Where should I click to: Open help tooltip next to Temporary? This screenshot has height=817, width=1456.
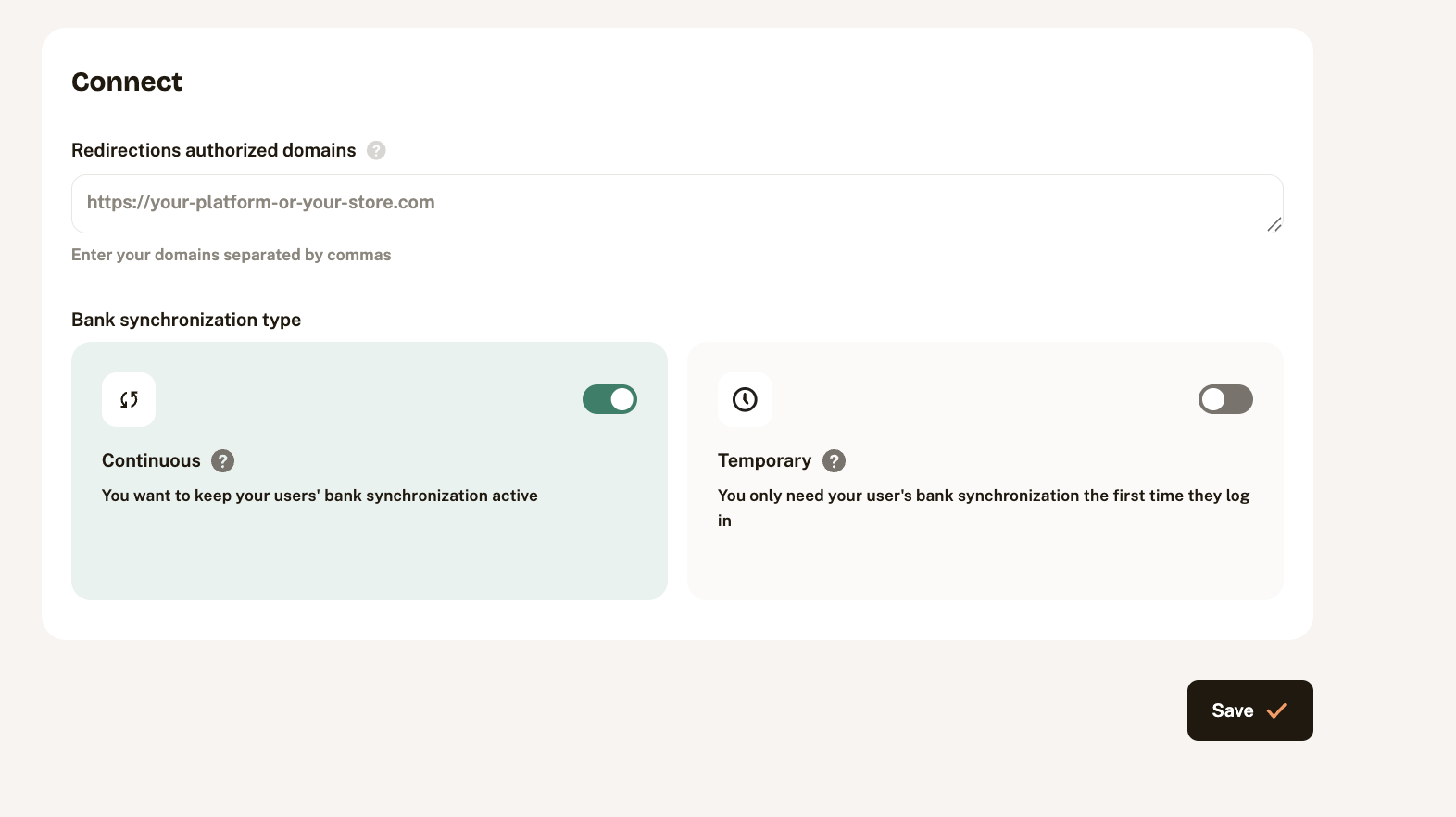pyautogui.click(x=834, y=460)
